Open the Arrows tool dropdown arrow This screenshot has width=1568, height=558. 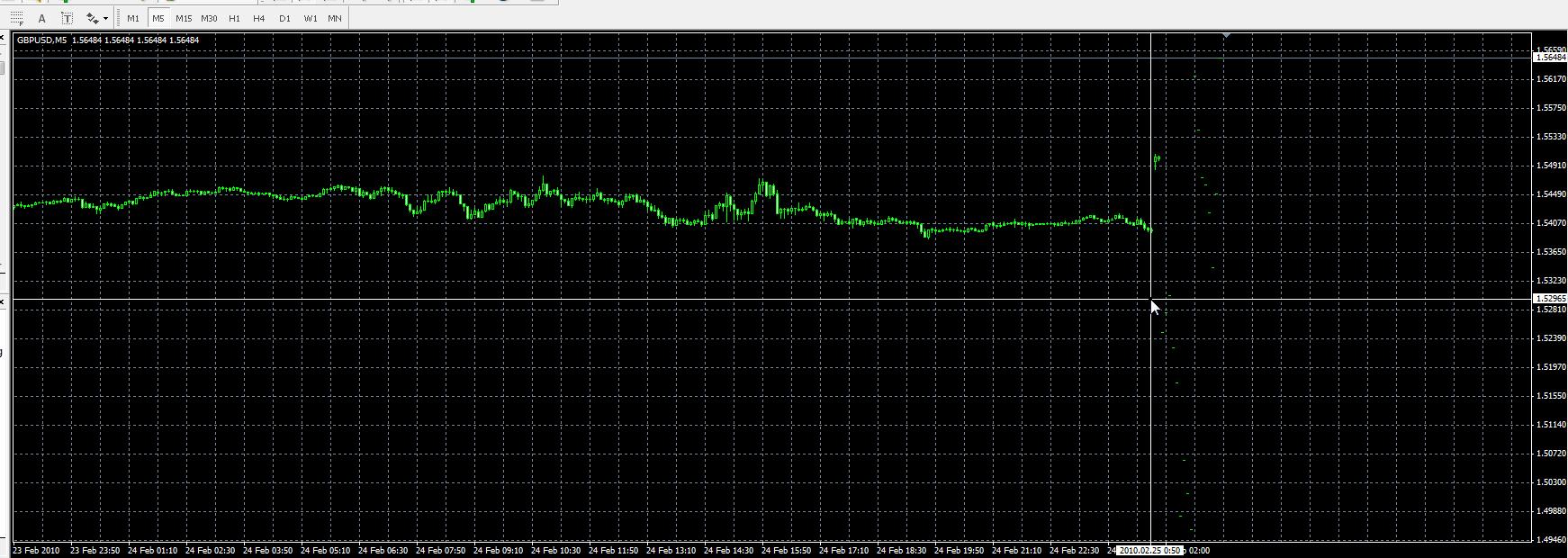click(x=106, y=18)
